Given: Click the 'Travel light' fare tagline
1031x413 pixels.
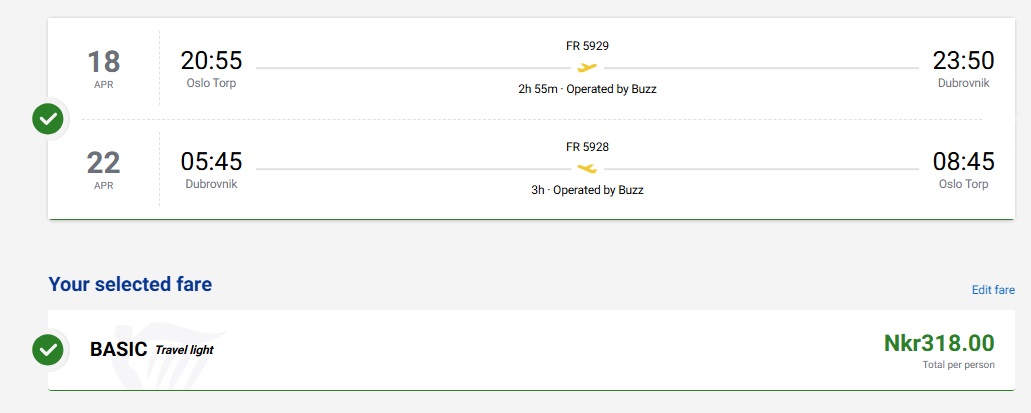Looking at the screenshot, I should point(184,350).
